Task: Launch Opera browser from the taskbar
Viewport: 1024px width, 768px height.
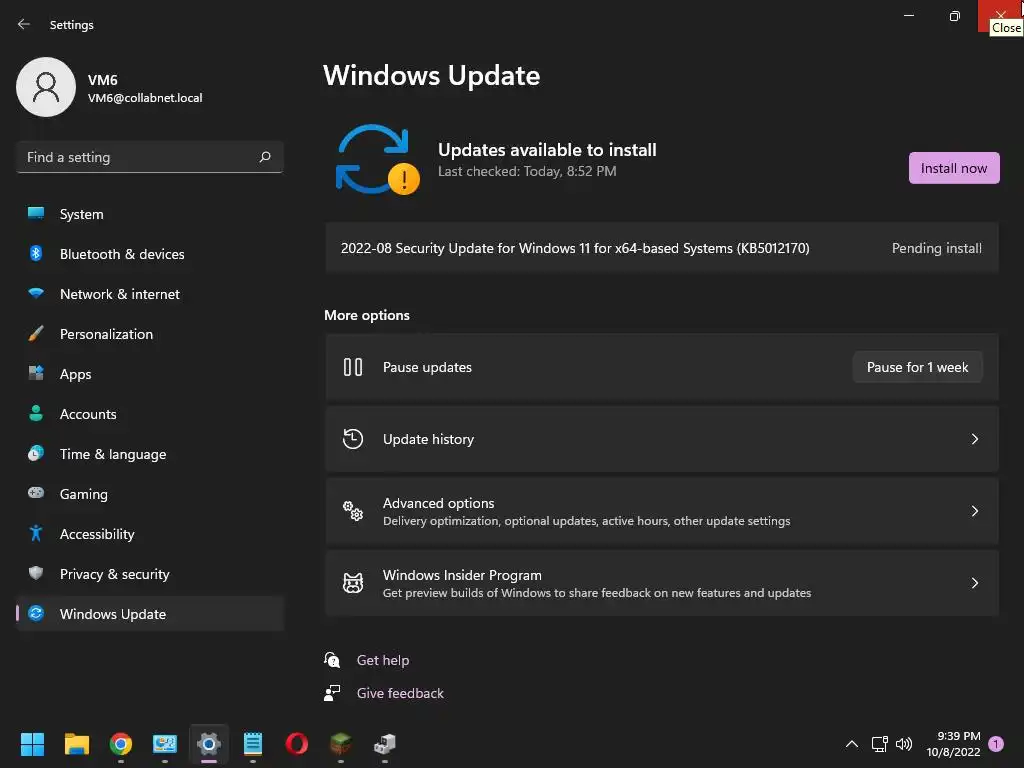Action: 296,744
